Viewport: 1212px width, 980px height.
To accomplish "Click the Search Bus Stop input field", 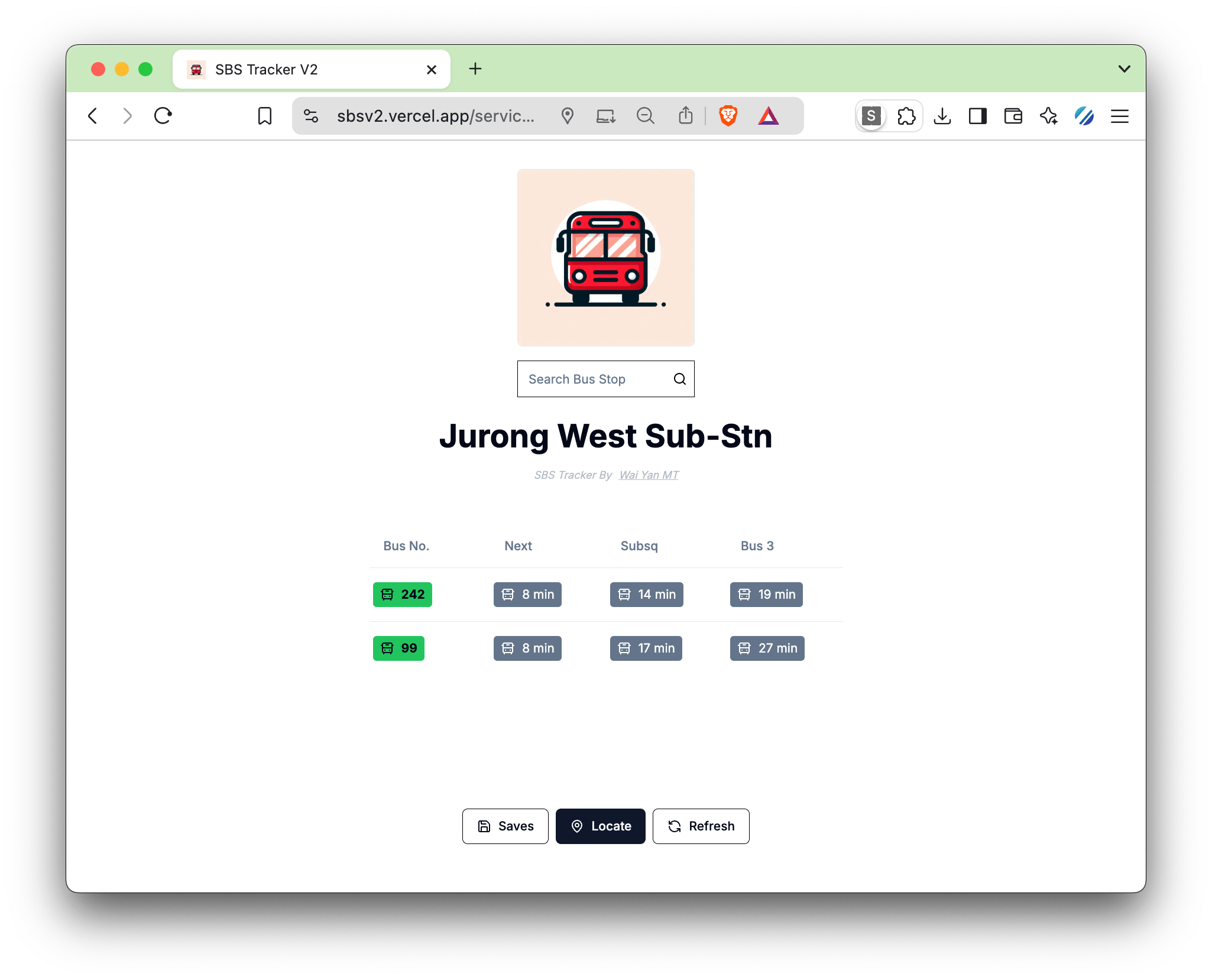I will click(605, 378).
